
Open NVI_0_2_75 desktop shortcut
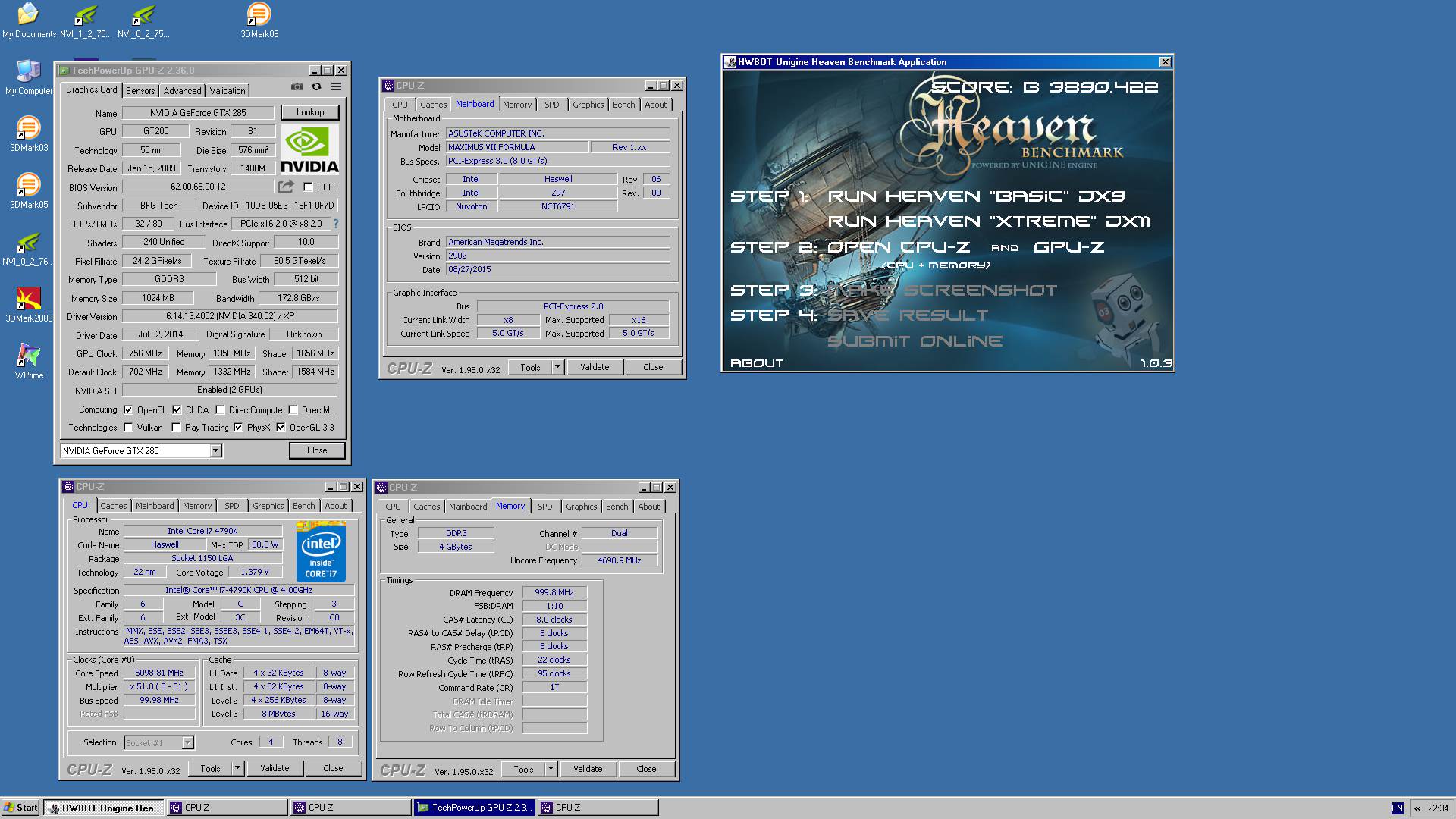click(x=143, y=20)
